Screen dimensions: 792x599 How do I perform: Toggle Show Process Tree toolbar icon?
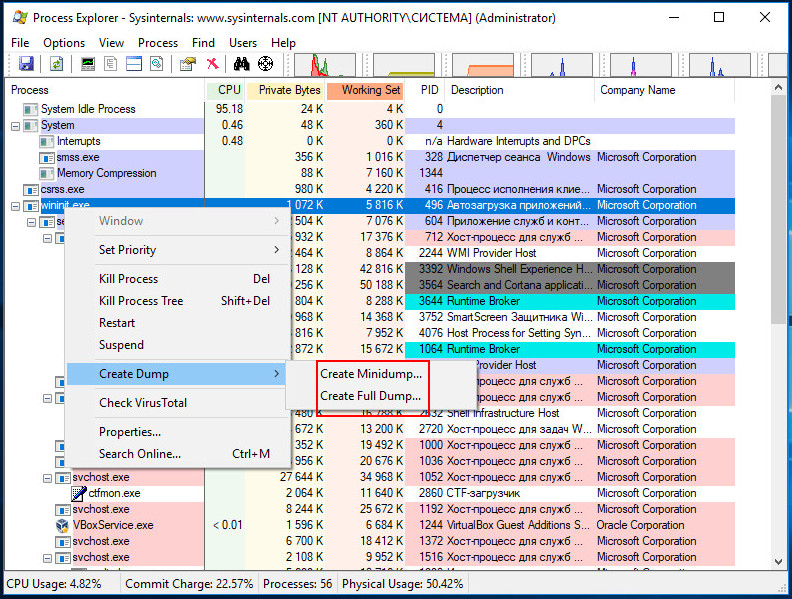pyautogui.click(x=111, y=64)
